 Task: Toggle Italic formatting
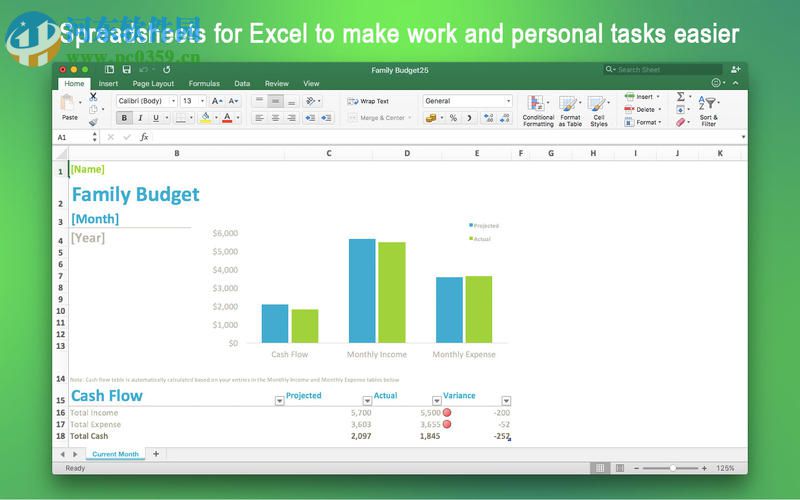click(140, 118)
